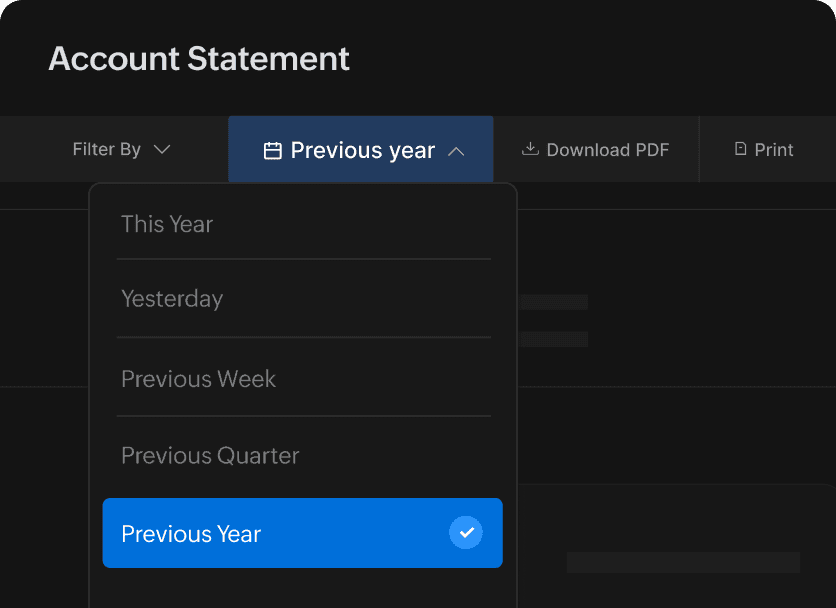Click the Download PDF text
Viewport: 836px width, 608px height.
point(607,150)
